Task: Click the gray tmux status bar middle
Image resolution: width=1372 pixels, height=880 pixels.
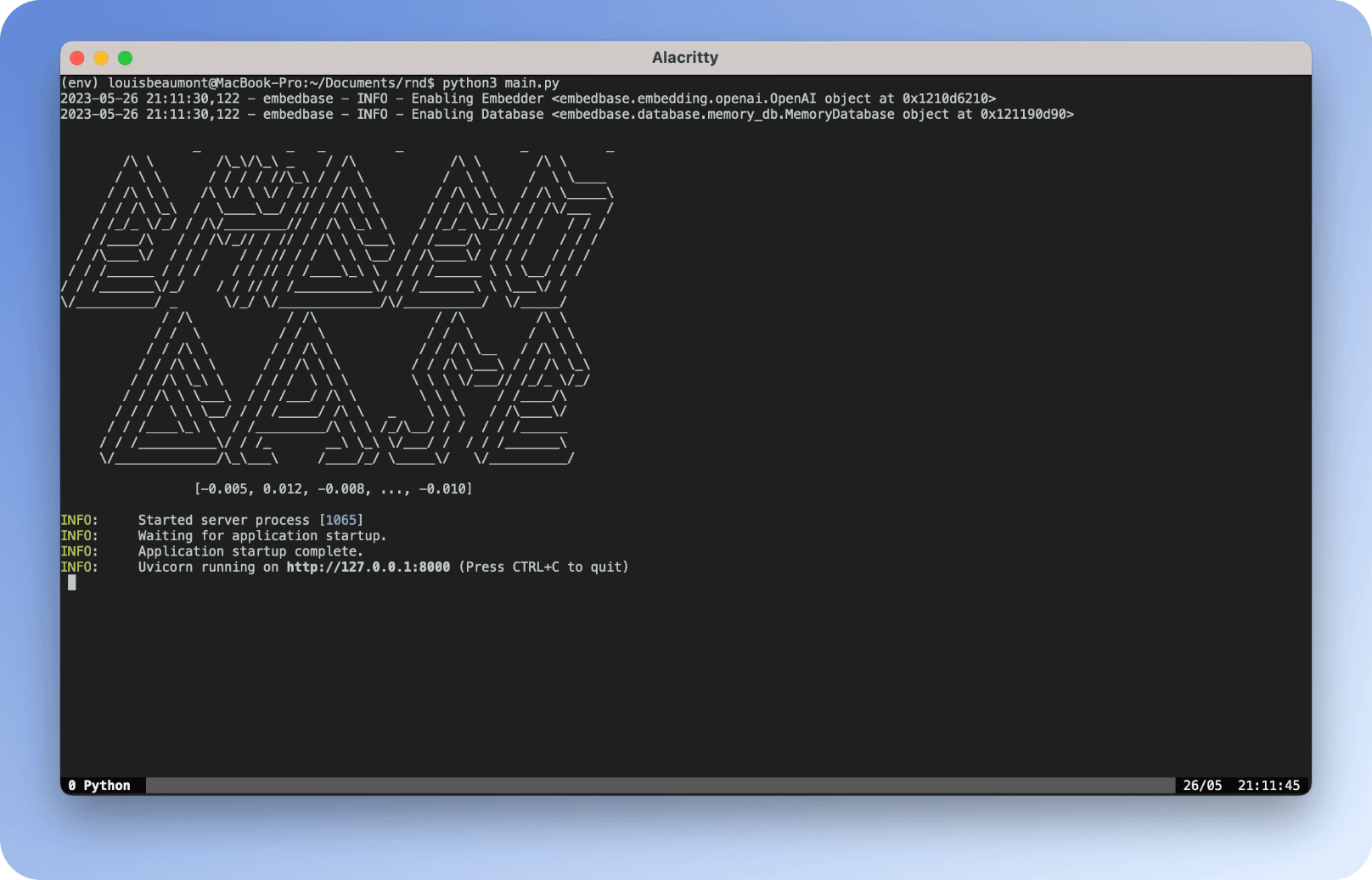Action: 660,786
